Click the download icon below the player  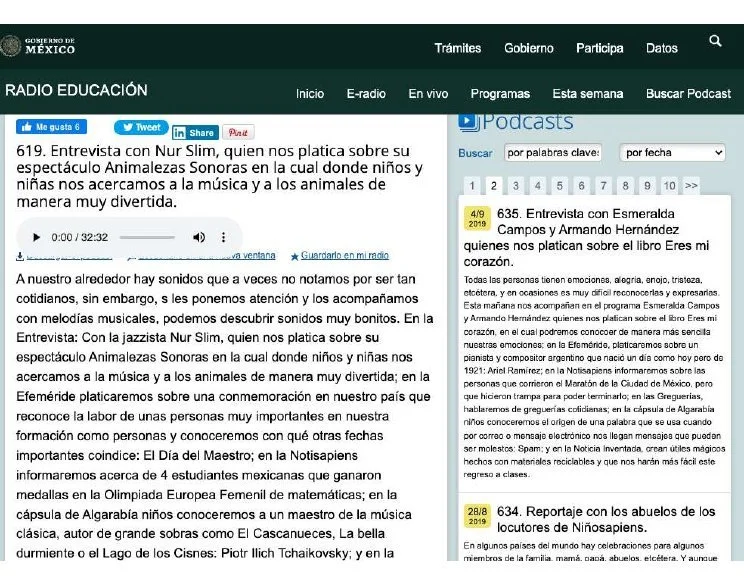(x=20, y=256)
